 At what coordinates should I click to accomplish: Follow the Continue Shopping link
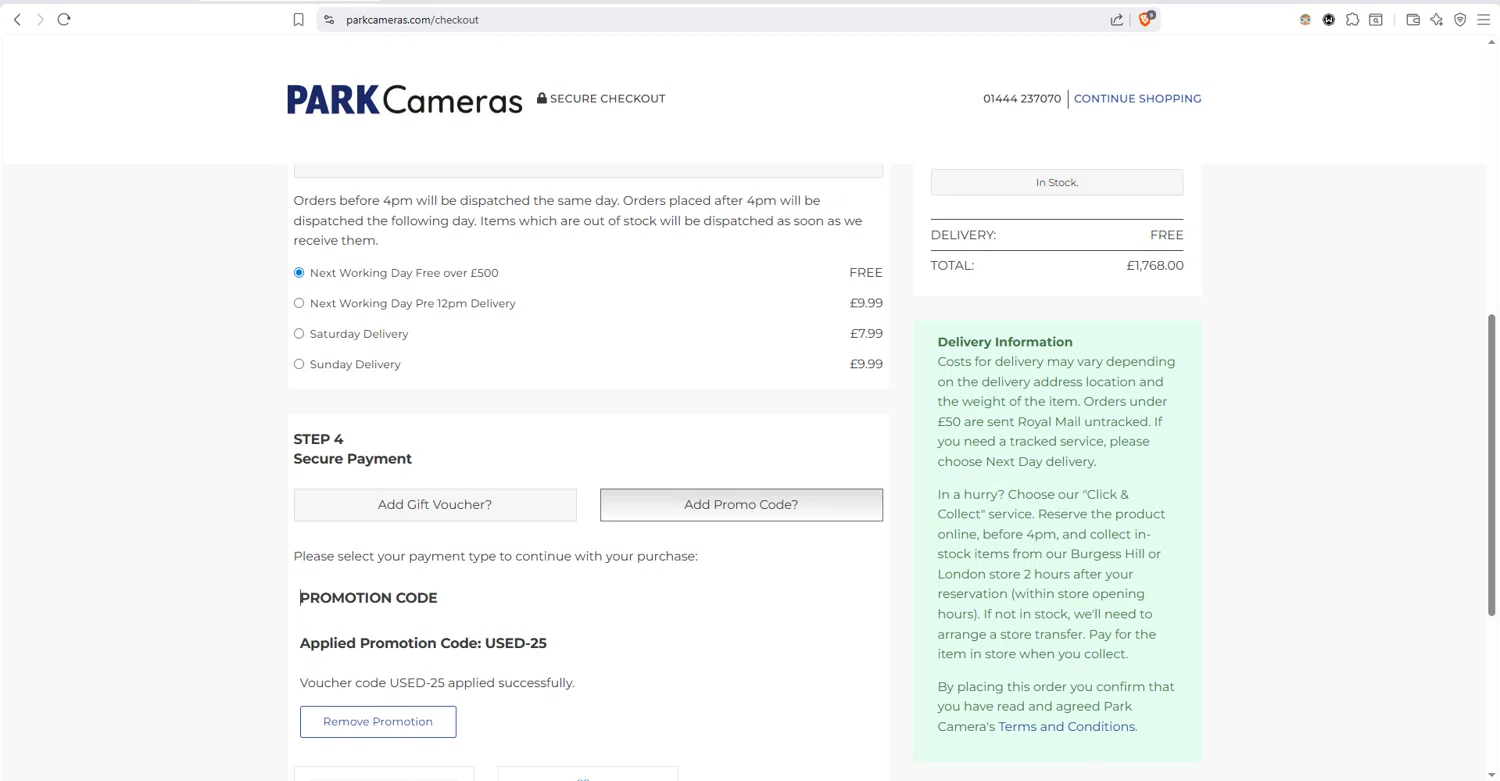[1137, 99]
